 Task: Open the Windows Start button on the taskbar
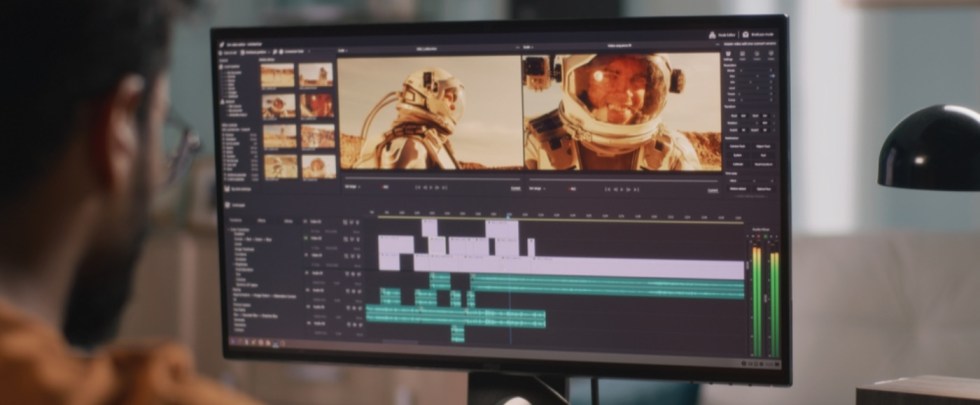coord(234,342)
